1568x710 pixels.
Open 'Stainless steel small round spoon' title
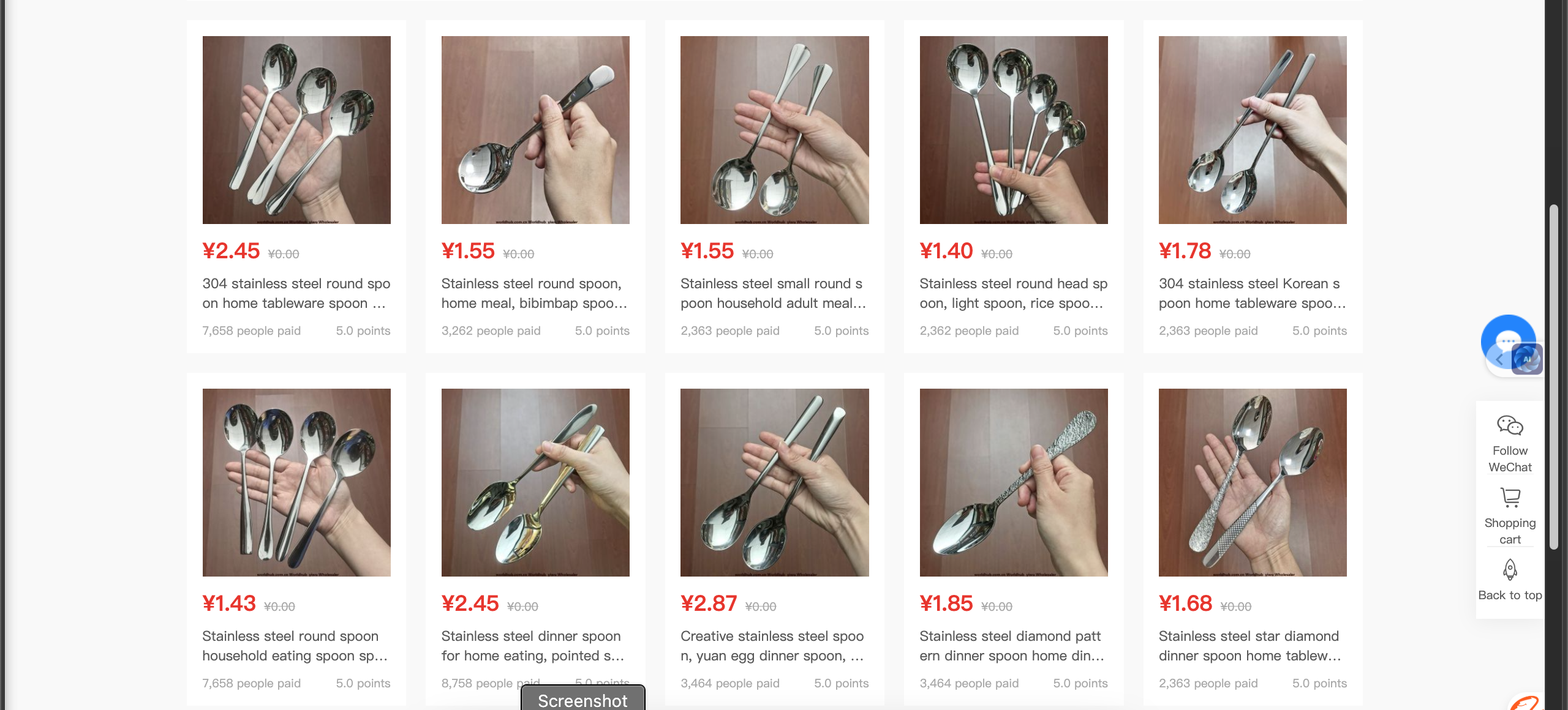pos(774,293)
